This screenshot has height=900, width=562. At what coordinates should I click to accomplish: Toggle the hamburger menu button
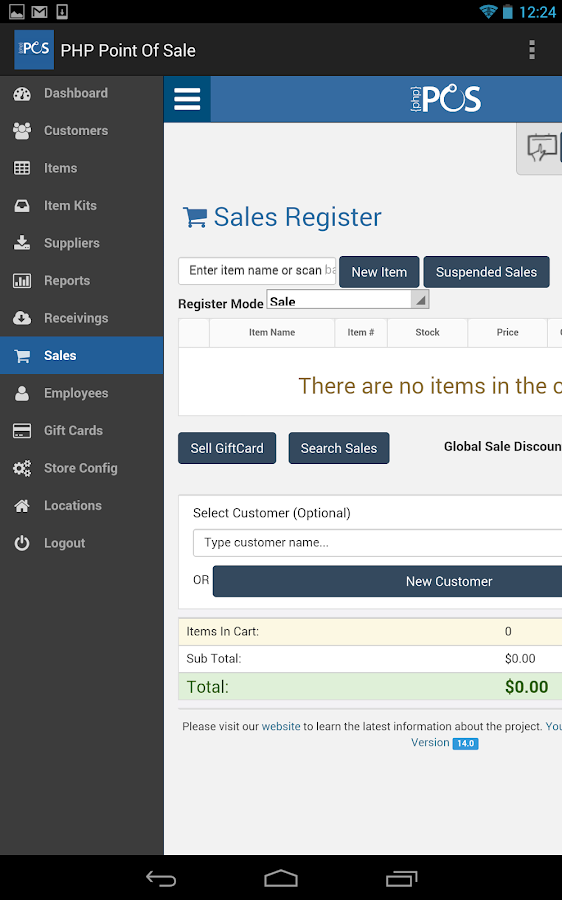click(187, 99)
